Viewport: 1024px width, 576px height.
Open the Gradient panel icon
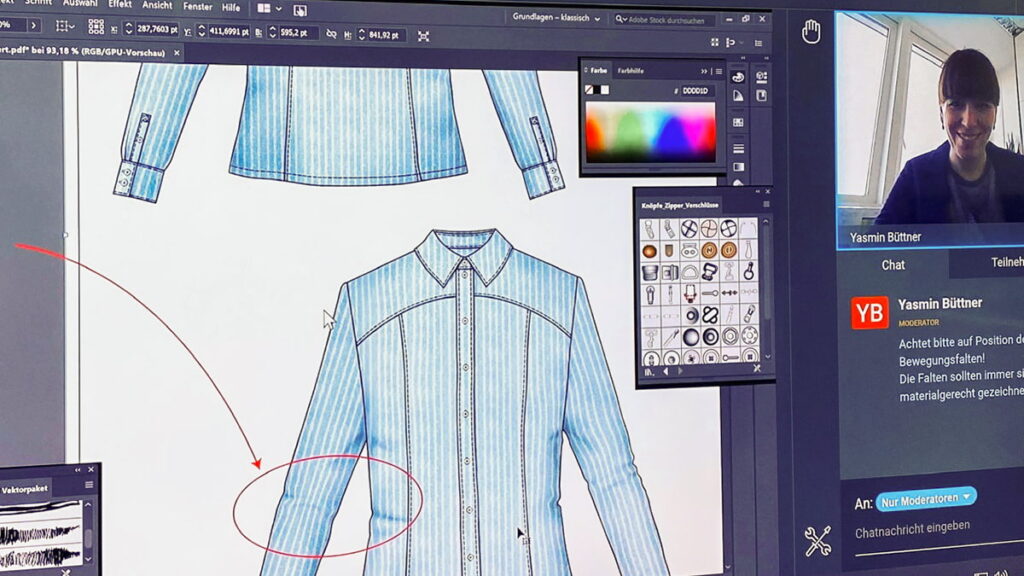click(x=738, y=167)
